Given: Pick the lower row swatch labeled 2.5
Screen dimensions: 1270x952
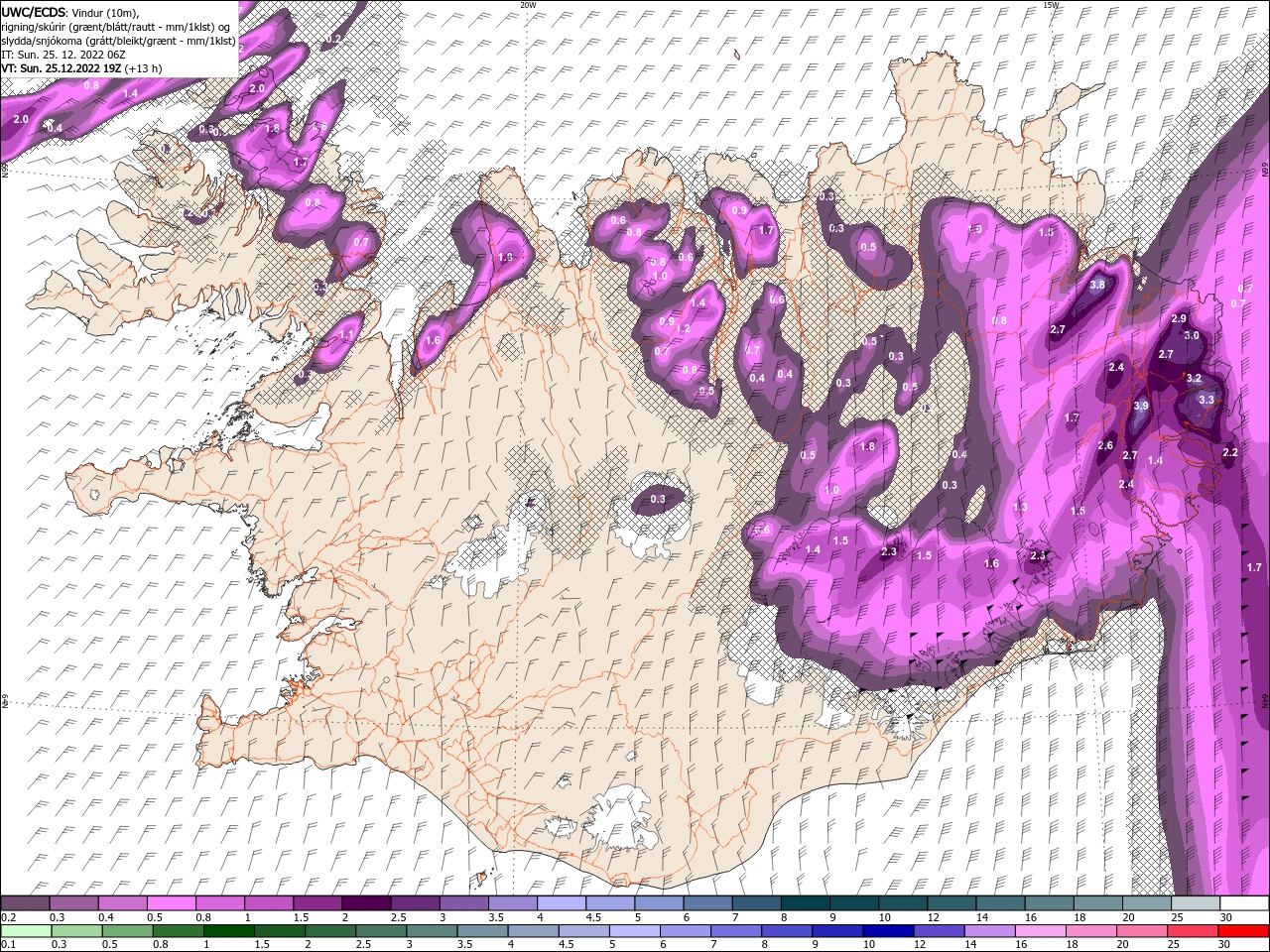Looking at the screenshot, I should coord(379,931).
